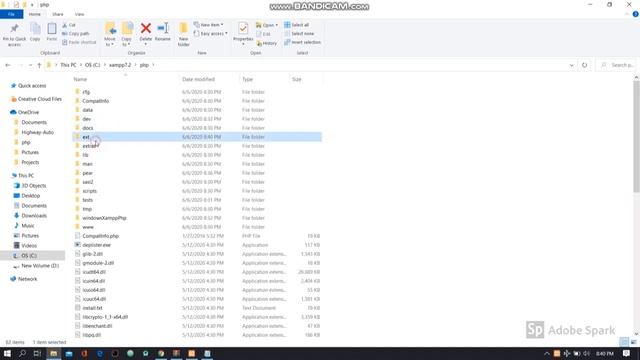The width and height of the screenshot is (640, 360).
Task: Click Copy path in the Clipboard group
Action: point(76,33)
